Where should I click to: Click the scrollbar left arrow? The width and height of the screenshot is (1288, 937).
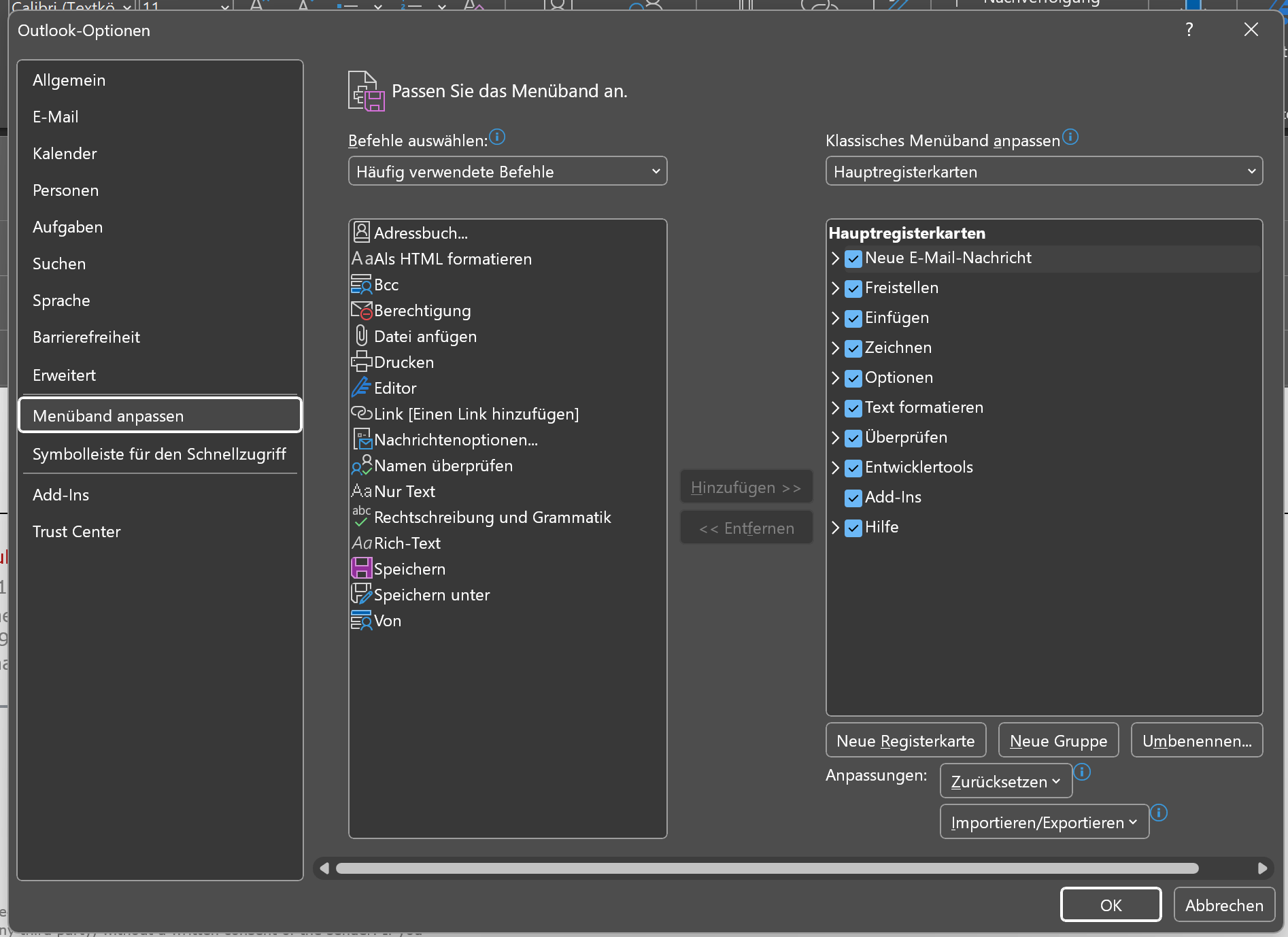point(324,868)
